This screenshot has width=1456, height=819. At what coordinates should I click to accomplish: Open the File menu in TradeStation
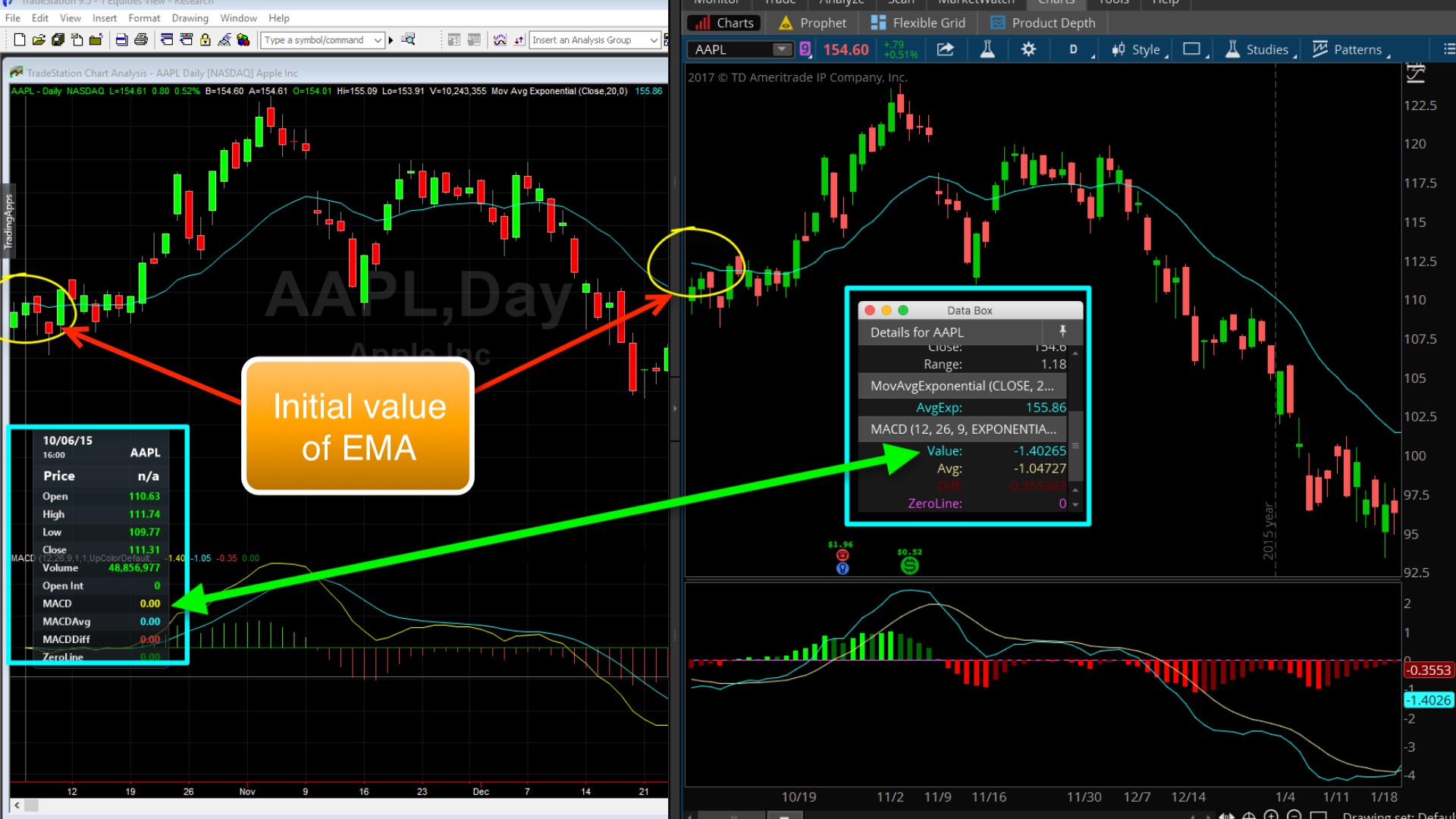pyautogui.click(x=13, y=17)
